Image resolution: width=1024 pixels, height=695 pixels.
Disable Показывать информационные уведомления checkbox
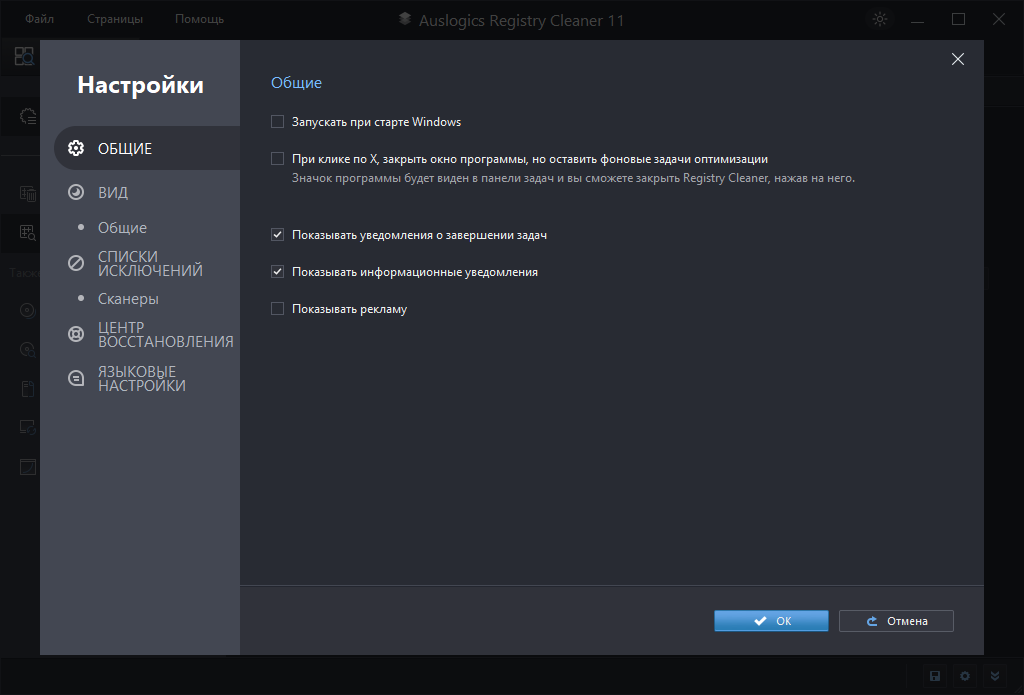[278, 272]
